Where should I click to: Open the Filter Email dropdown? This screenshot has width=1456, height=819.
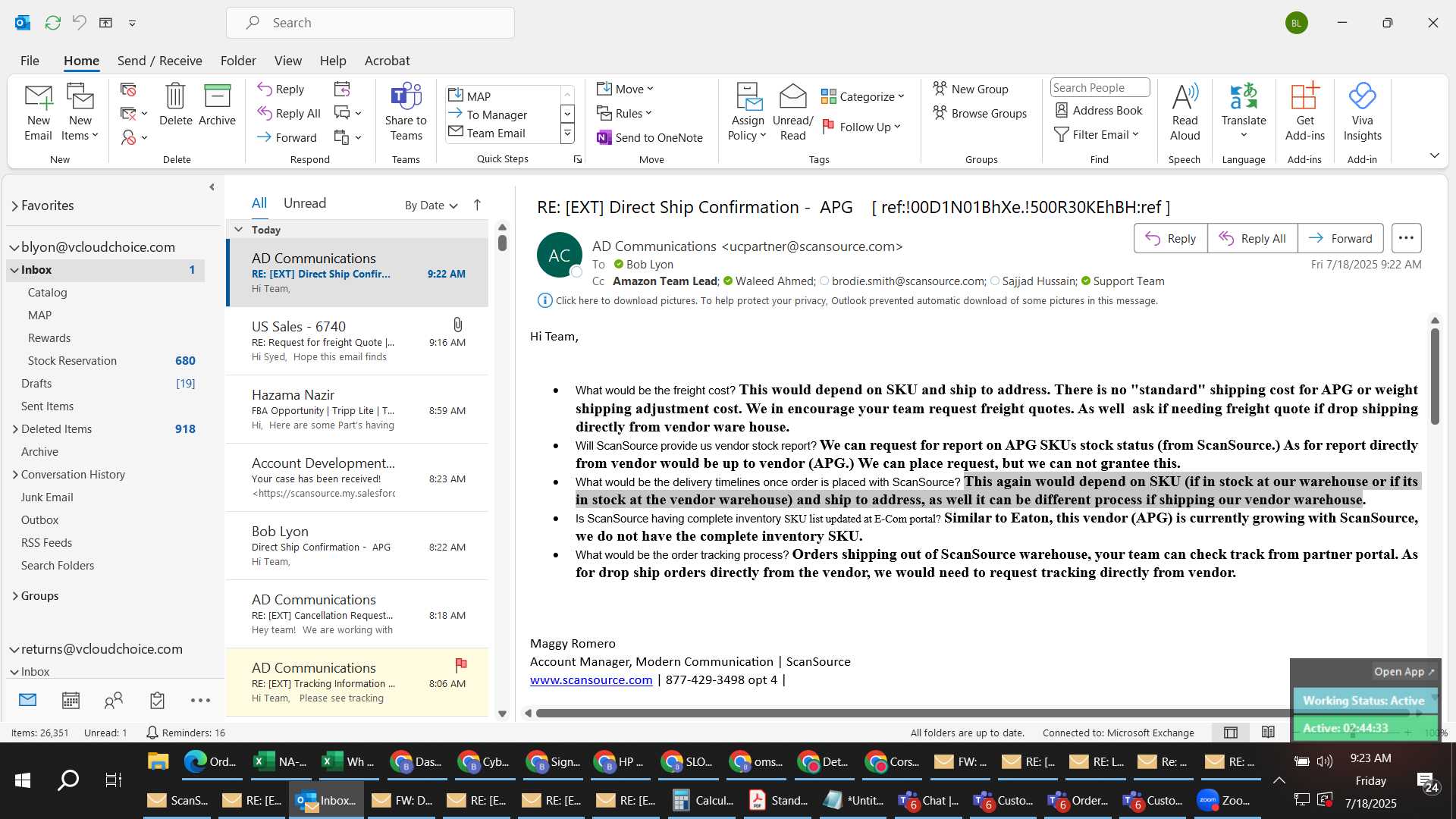[1097, 134]
